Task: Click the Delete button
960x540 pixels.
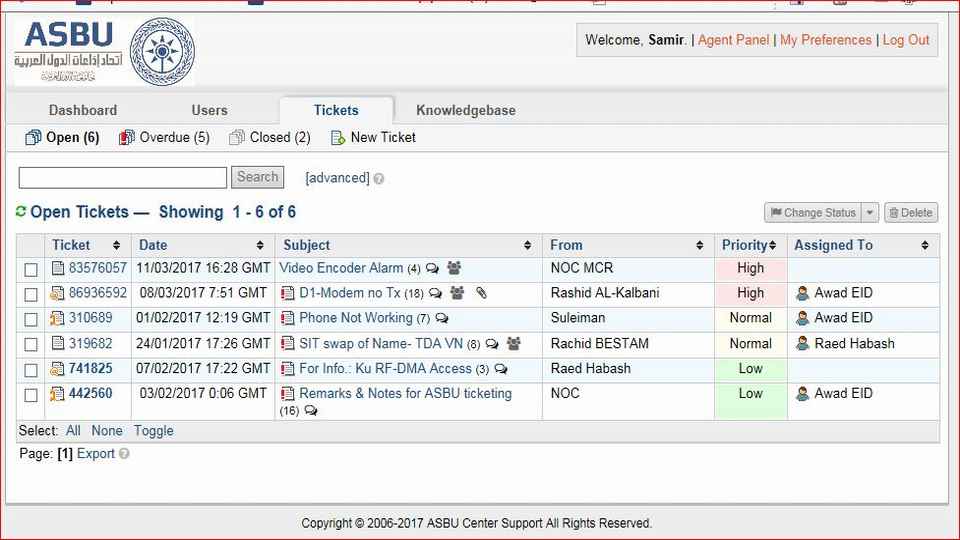Action: click(911, 212)
